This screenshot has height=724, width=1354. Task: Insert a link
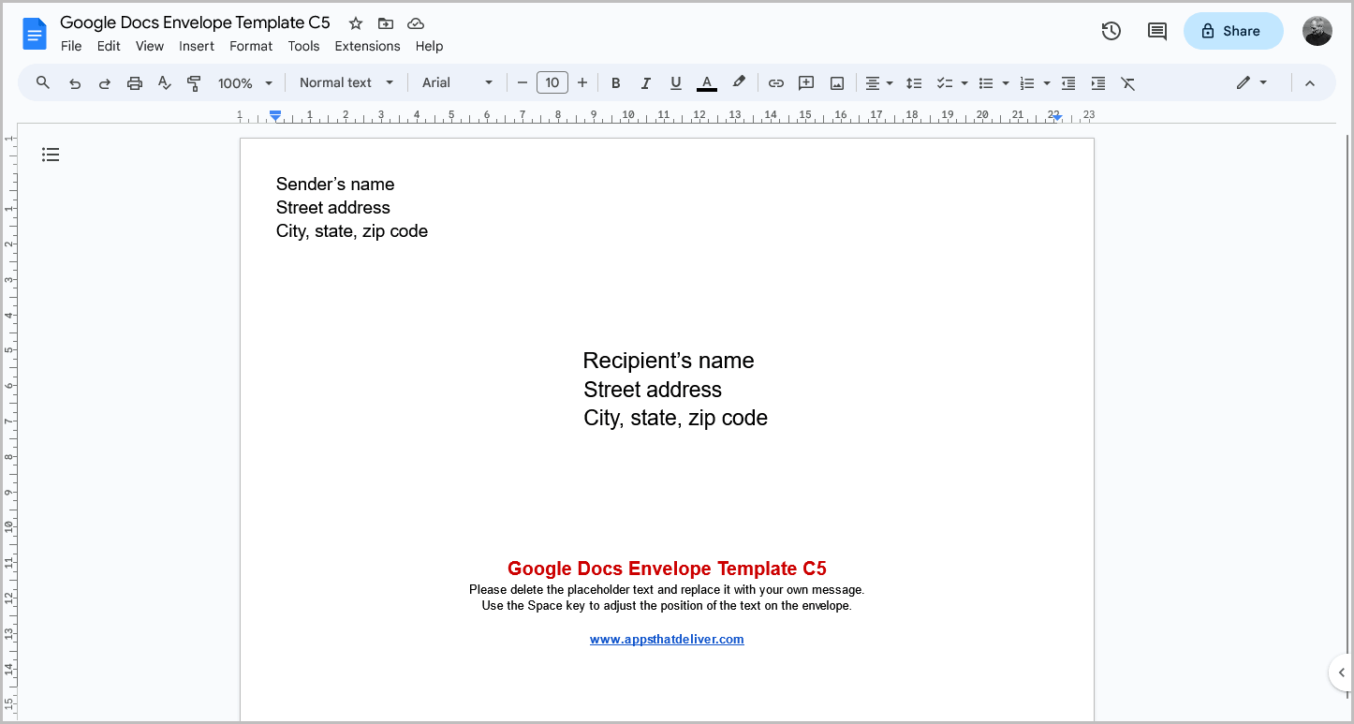(776, 83)
